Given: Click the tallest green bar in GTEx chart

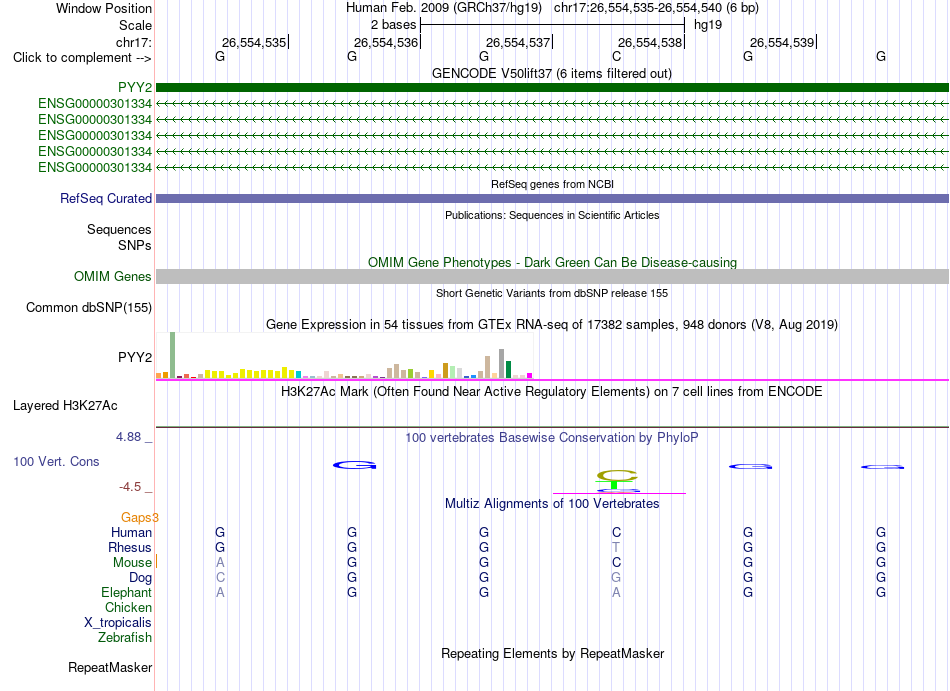Looking at the screenshot, I should 173,355.
